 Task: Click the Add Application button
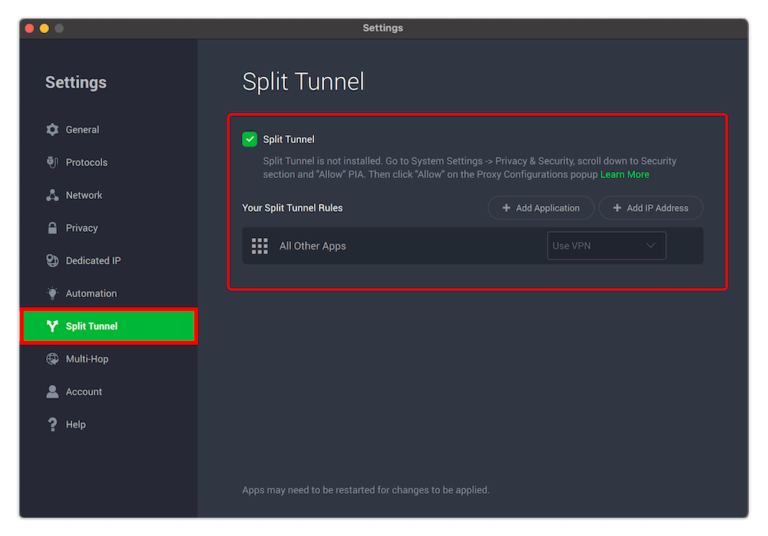coord(541,208)
